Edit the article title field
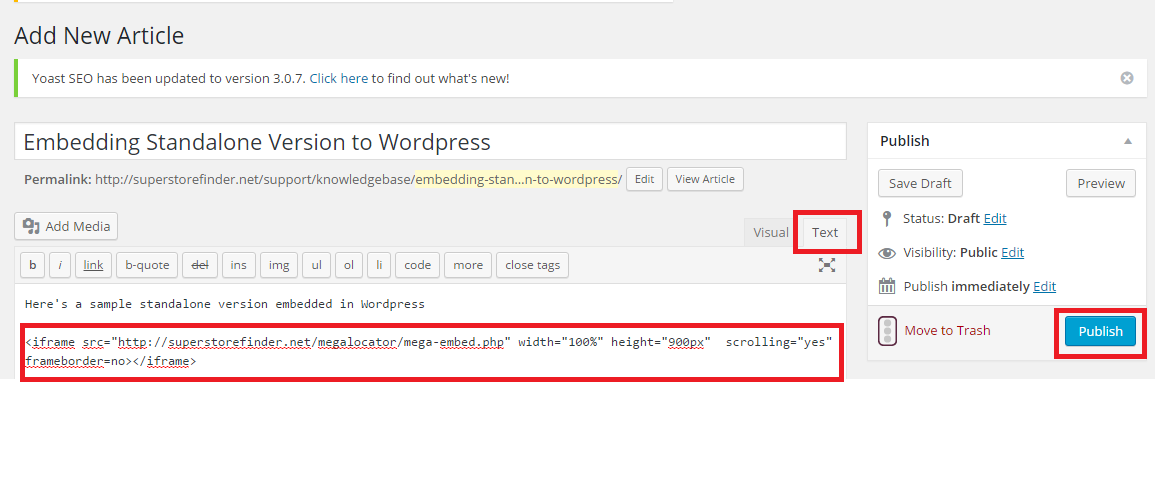 click(x=430, y=141)
